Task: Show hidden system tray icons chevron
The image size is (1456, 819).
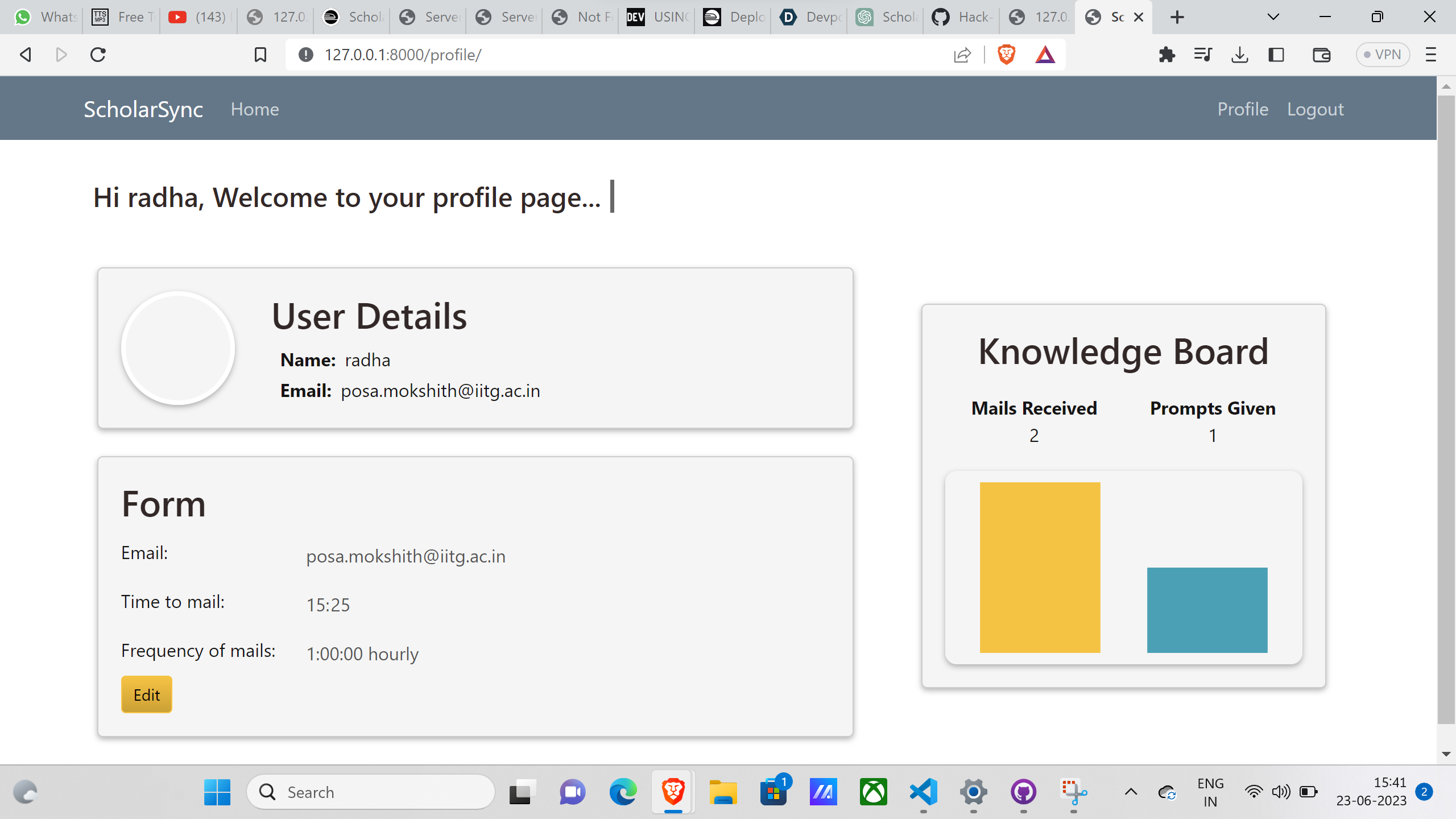Action: click(x=1131, y=792)
